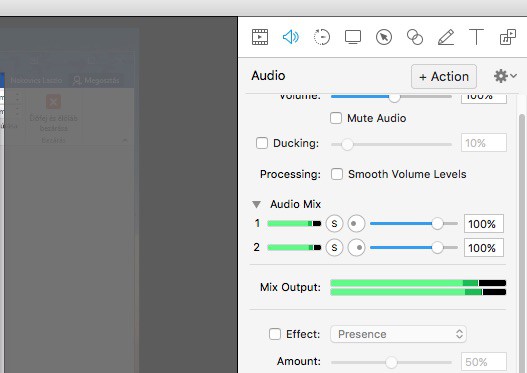
Task: Open the Video properties tab icon
Action: point(260,37)
